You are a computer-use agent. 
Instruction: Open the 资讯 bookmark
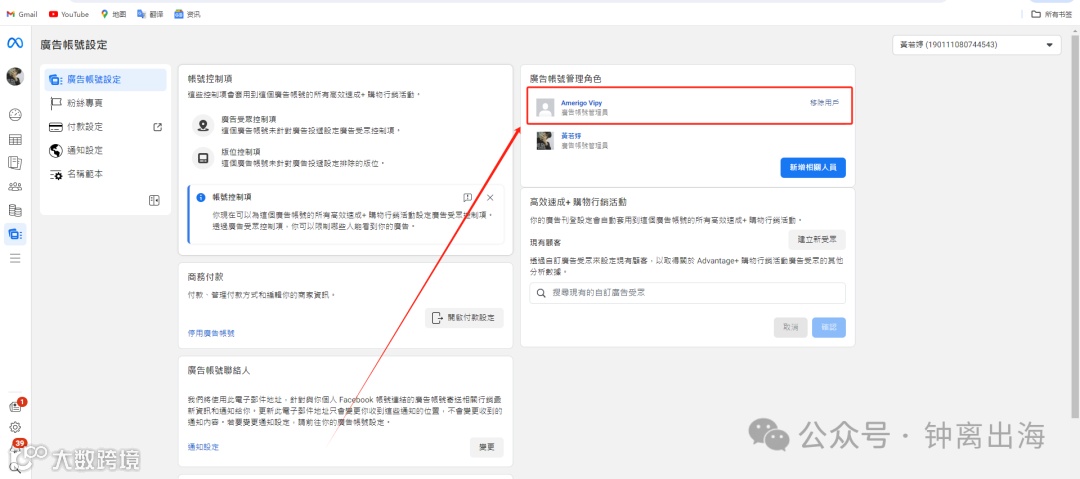(187, 14)
